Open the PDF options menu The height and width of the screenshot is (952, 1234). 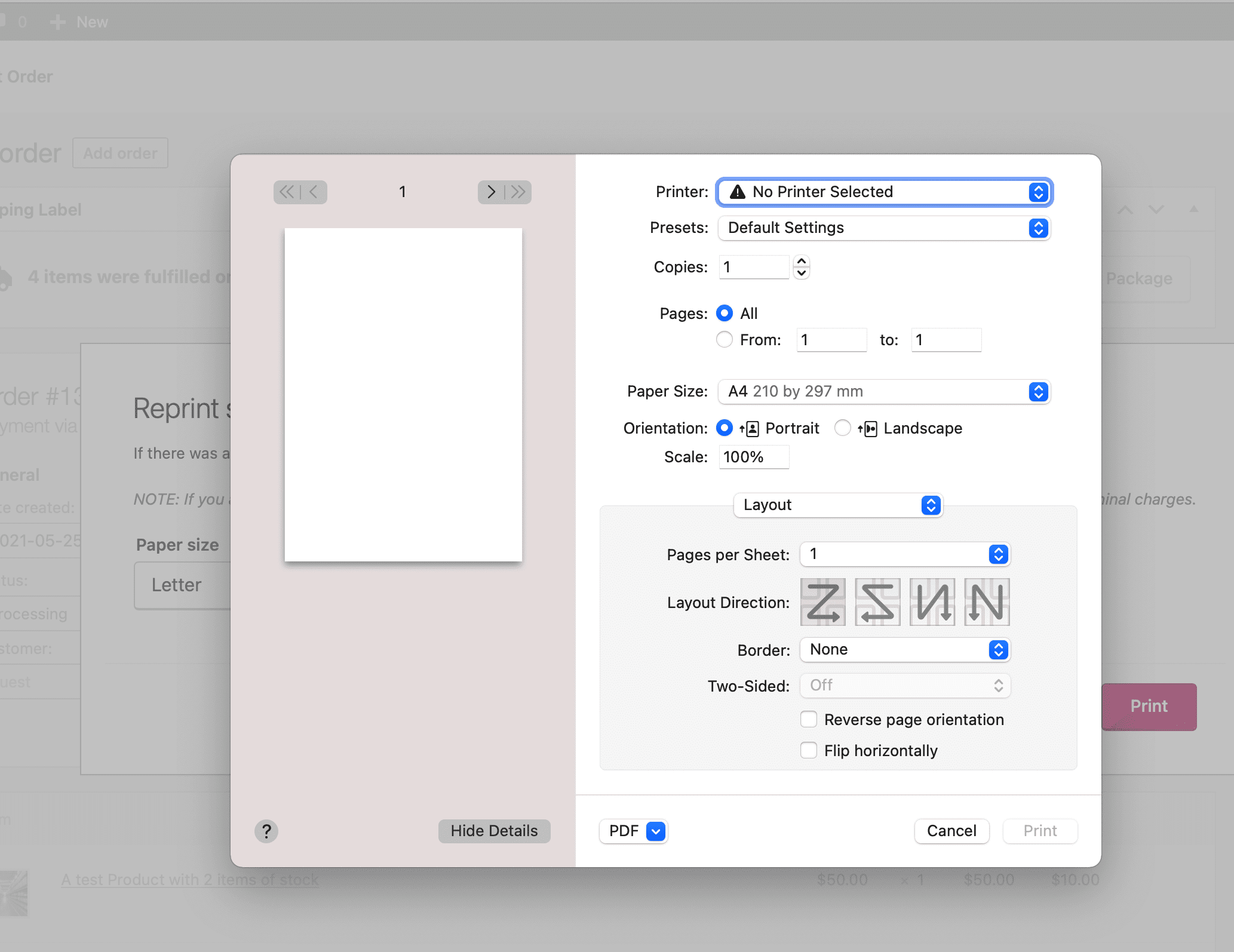(x=633, y=831)
